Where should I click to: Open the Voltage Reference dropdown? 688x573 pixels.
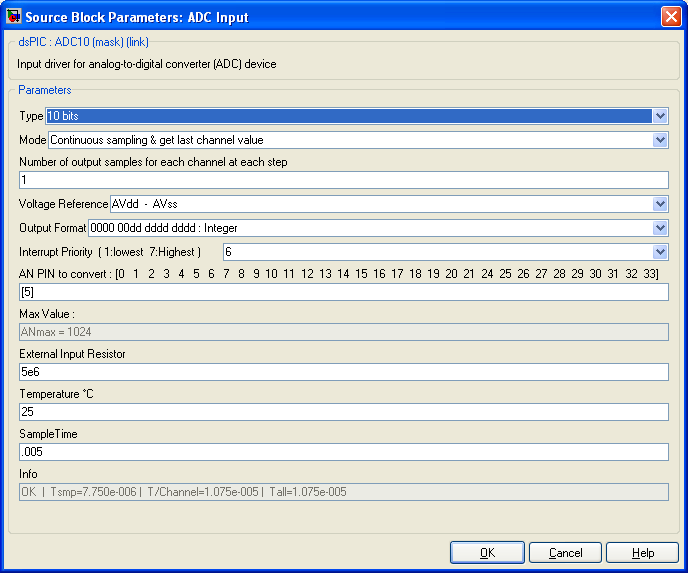(x=660, y=204)
